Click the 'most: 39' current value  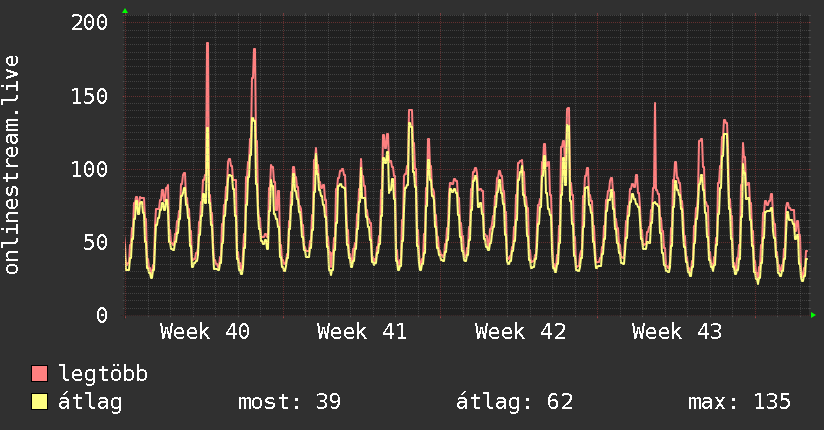290,402
